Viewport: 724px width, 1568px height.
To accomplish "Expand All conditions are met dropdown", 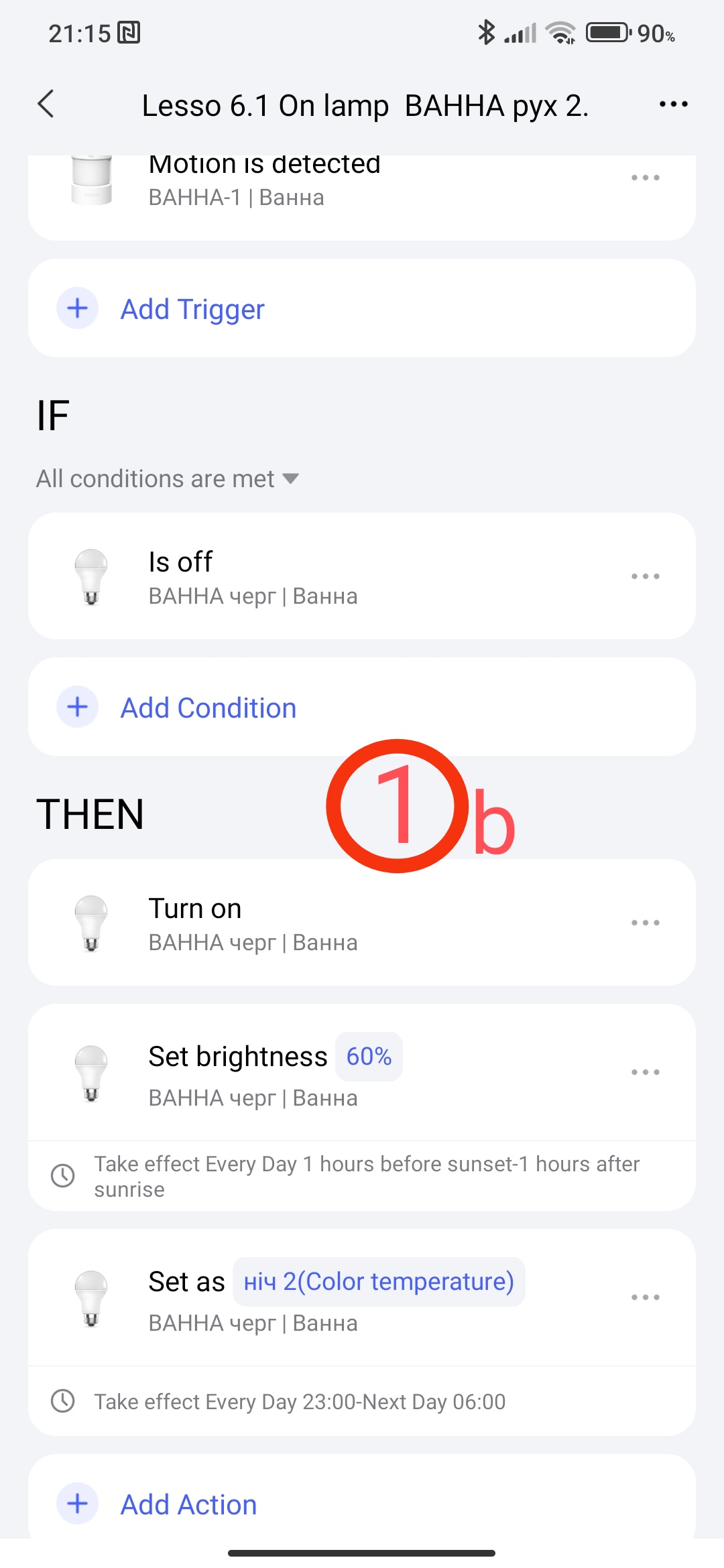I will point(168,479).
